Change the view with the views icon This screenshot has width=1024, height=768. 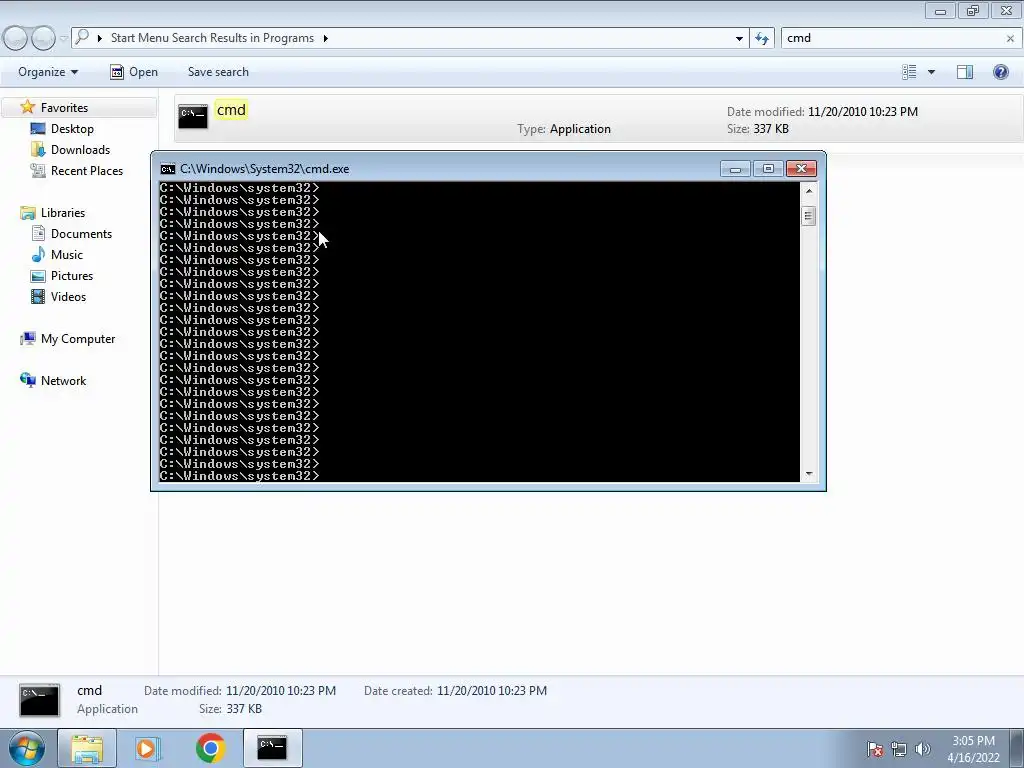909,72
